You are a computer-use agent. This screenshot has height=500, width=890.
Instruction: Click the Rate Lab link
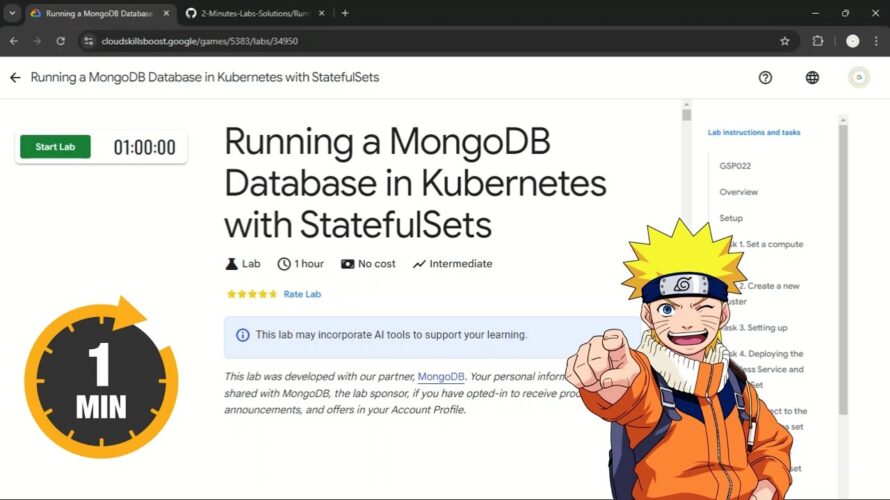click(x=302, y=294)
